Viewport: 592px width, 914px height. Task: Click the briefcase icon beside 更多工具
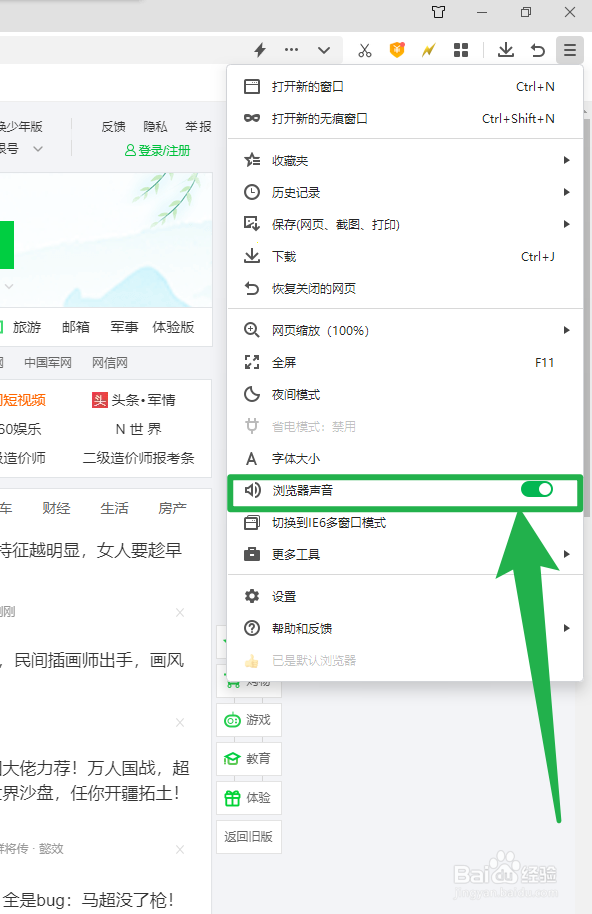(252, 554)
